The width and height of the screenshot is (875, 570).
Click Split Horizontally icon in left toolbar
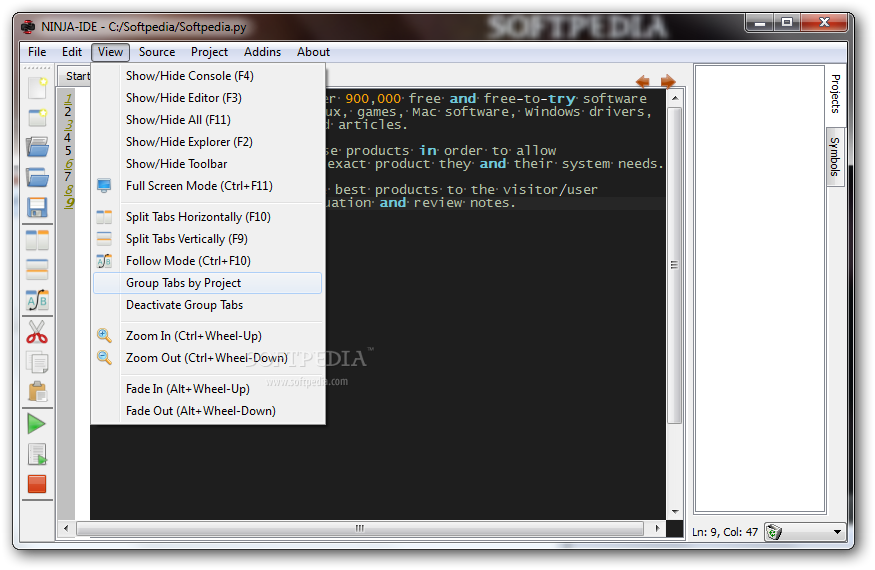pos(37,240)
